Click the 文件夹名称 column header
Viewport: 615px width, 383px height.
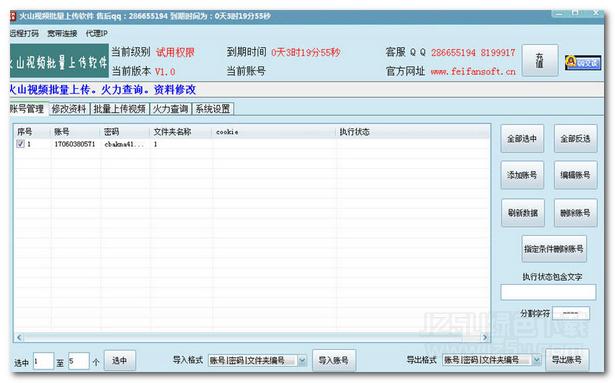(x=181, y=132)
